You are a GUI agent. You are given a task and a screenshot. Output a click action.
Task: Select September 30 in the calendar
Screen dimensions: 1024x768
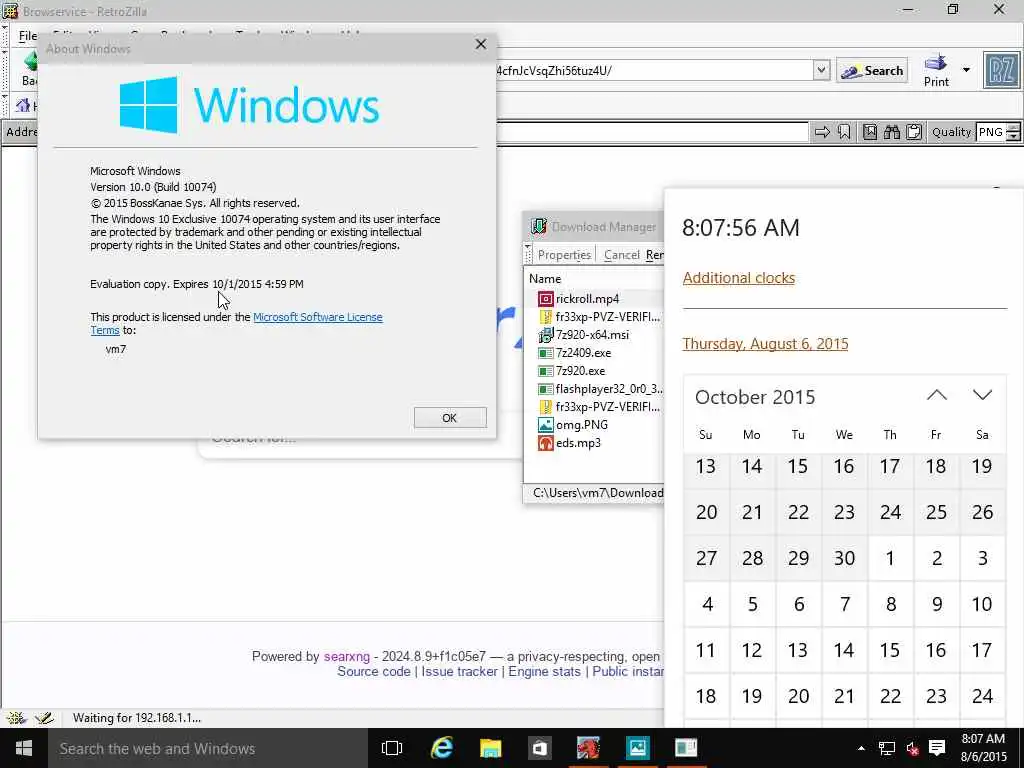click(844, 558)
